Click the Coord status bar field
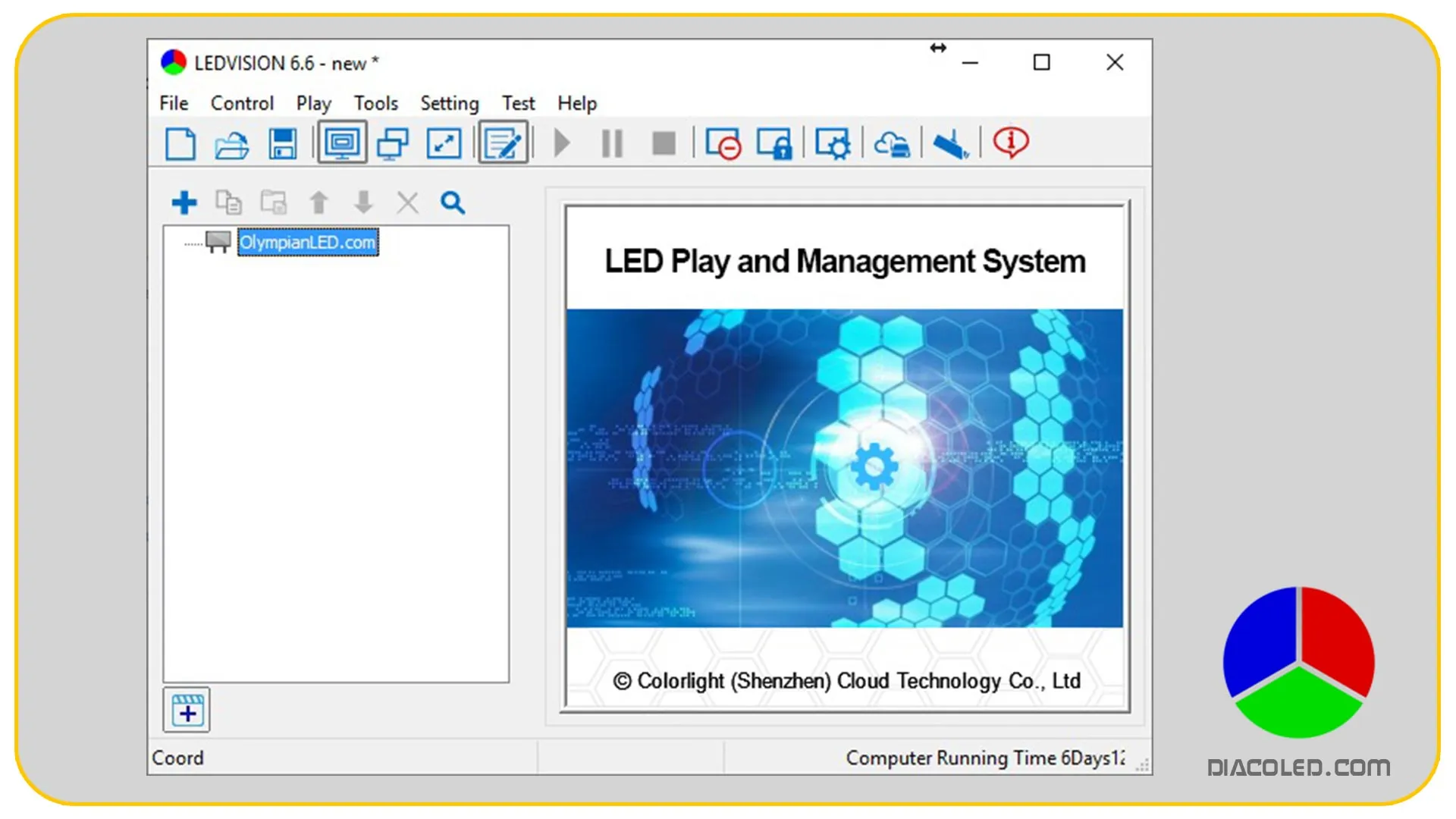The width and height of the screenshot is (1456, 819). coord(343,758)
